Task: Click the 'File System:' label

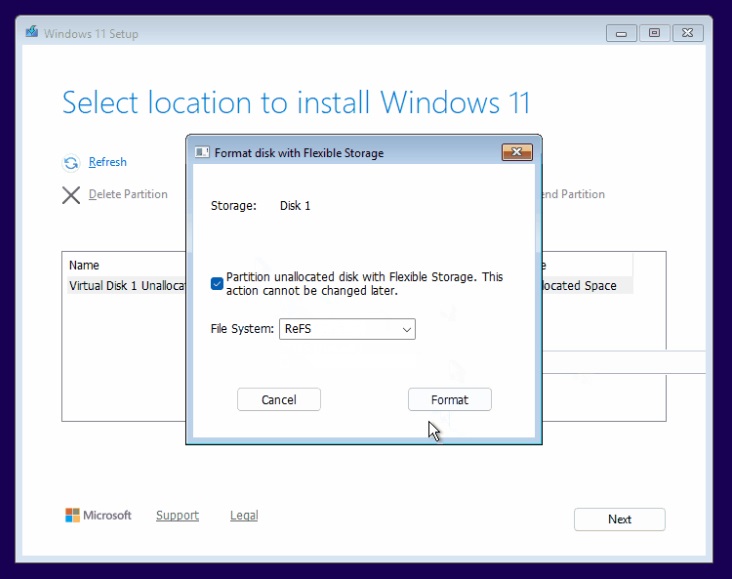Action: (242, 329)
